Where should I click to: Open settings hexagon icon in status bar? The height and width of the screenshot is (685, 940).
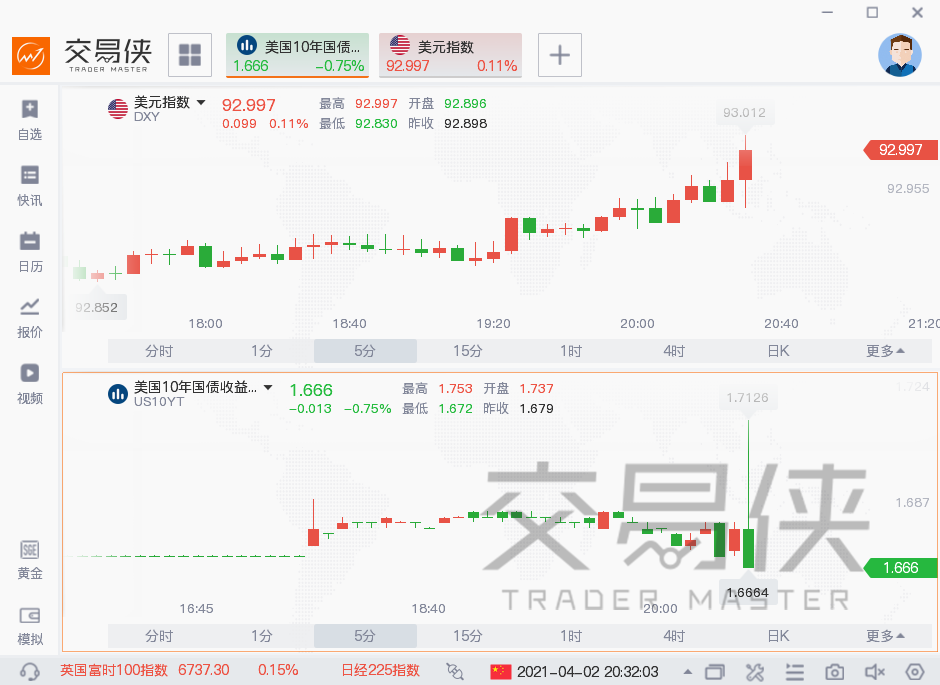tap(915, 672)
